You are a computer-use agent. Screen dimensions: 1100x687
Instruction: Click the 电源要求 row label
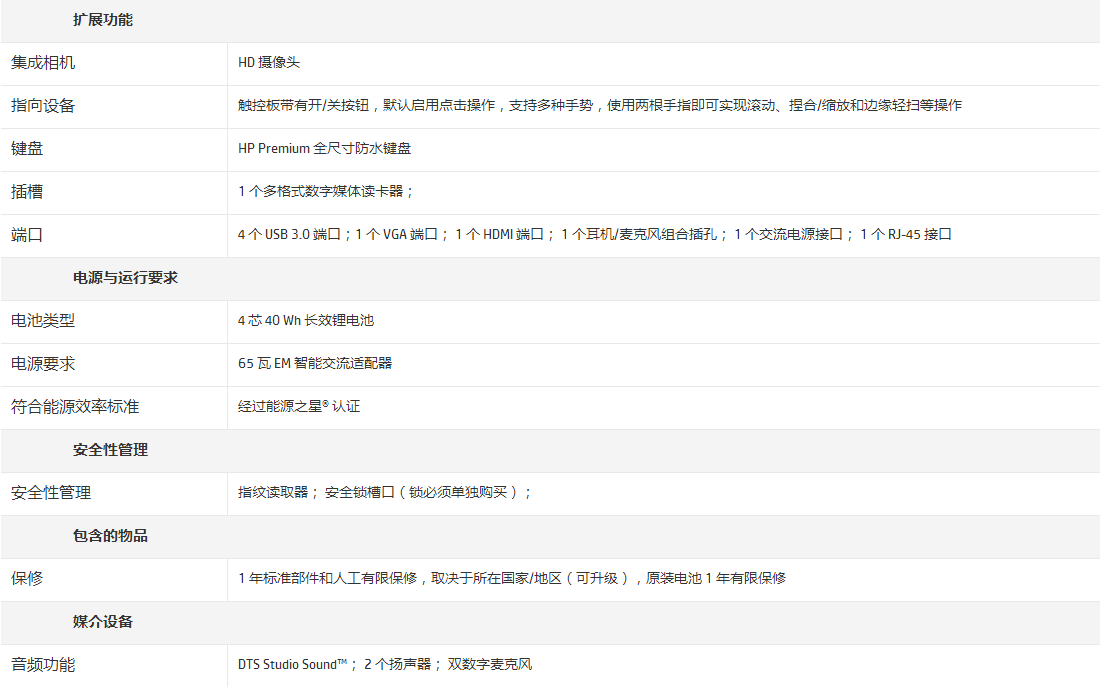point(43,364)
